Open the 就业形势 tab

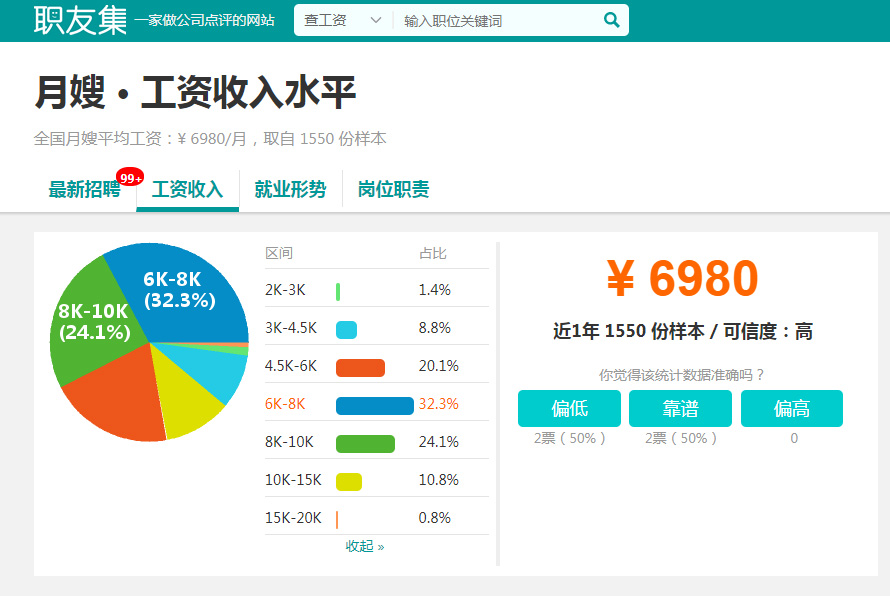pos(290,189)
